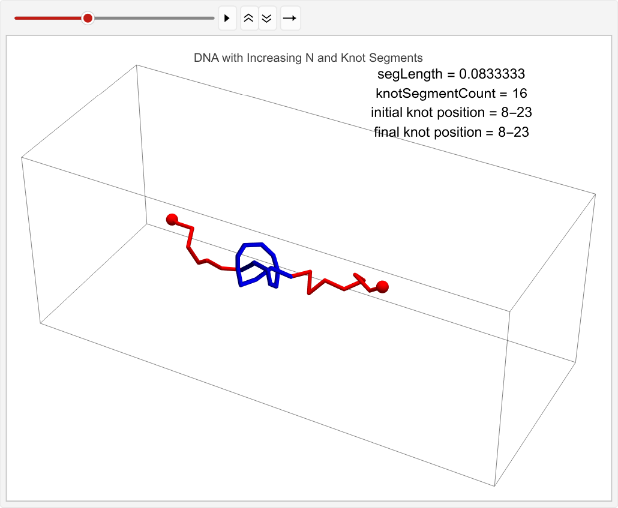The width and height of the screenshot is (618, 508).
Task: Click the initial knot position label
Action: [450, 112]
